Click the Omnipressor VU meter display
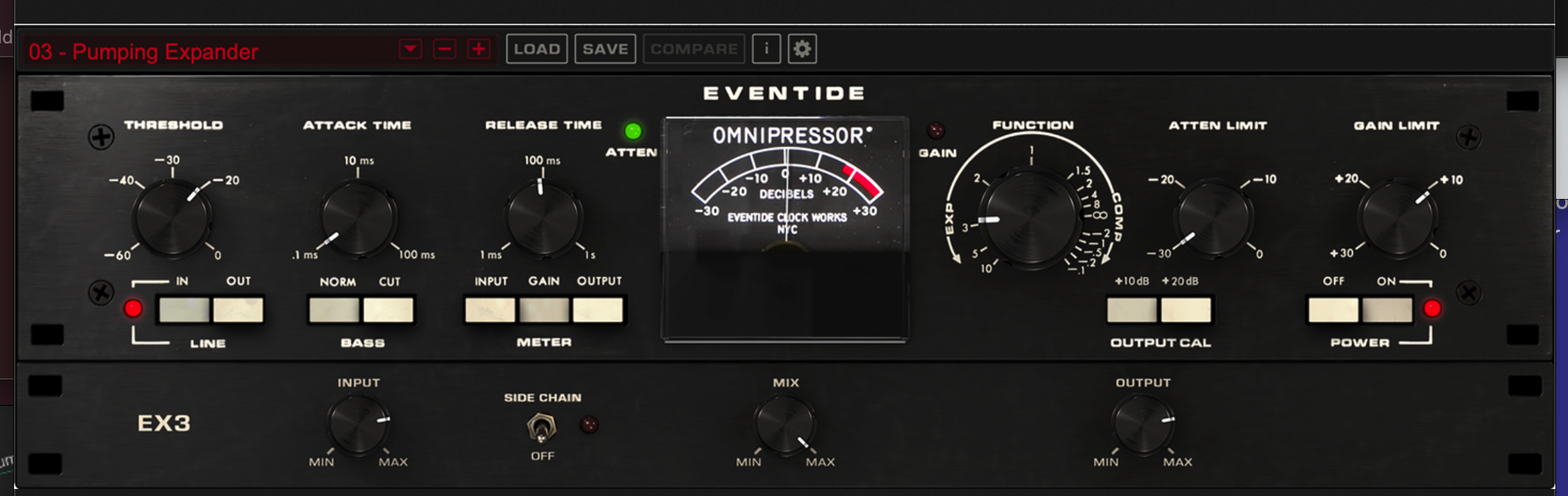 click(785, 229)
